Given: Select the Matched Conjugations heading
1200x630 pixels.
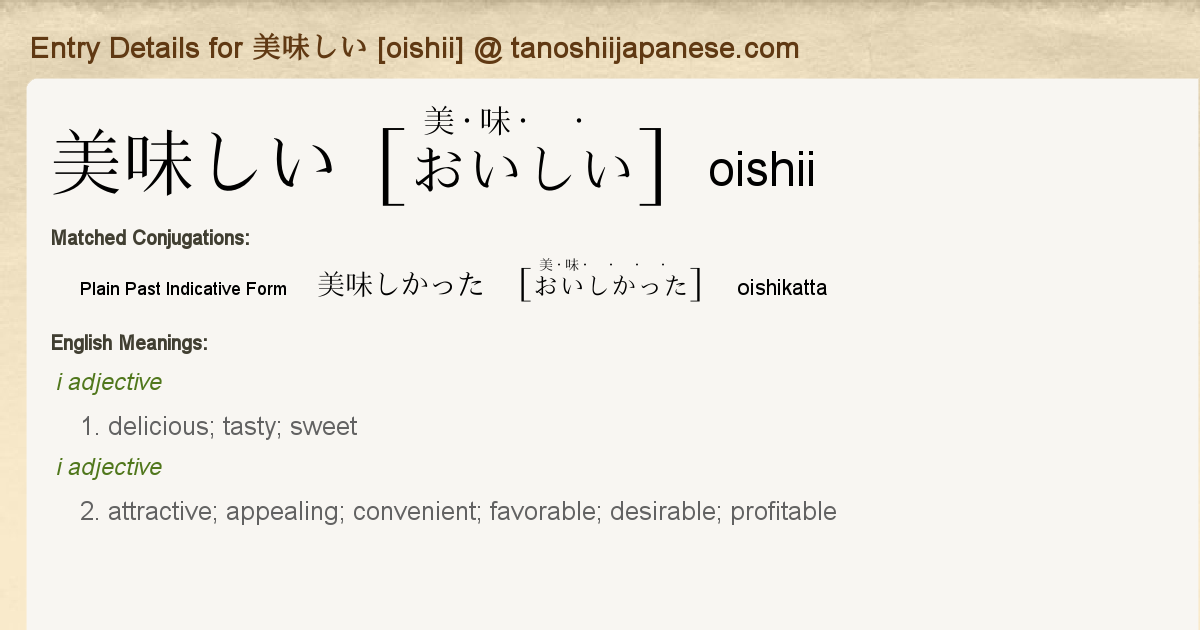Looking at the screenshot, I should click(150, 238).
